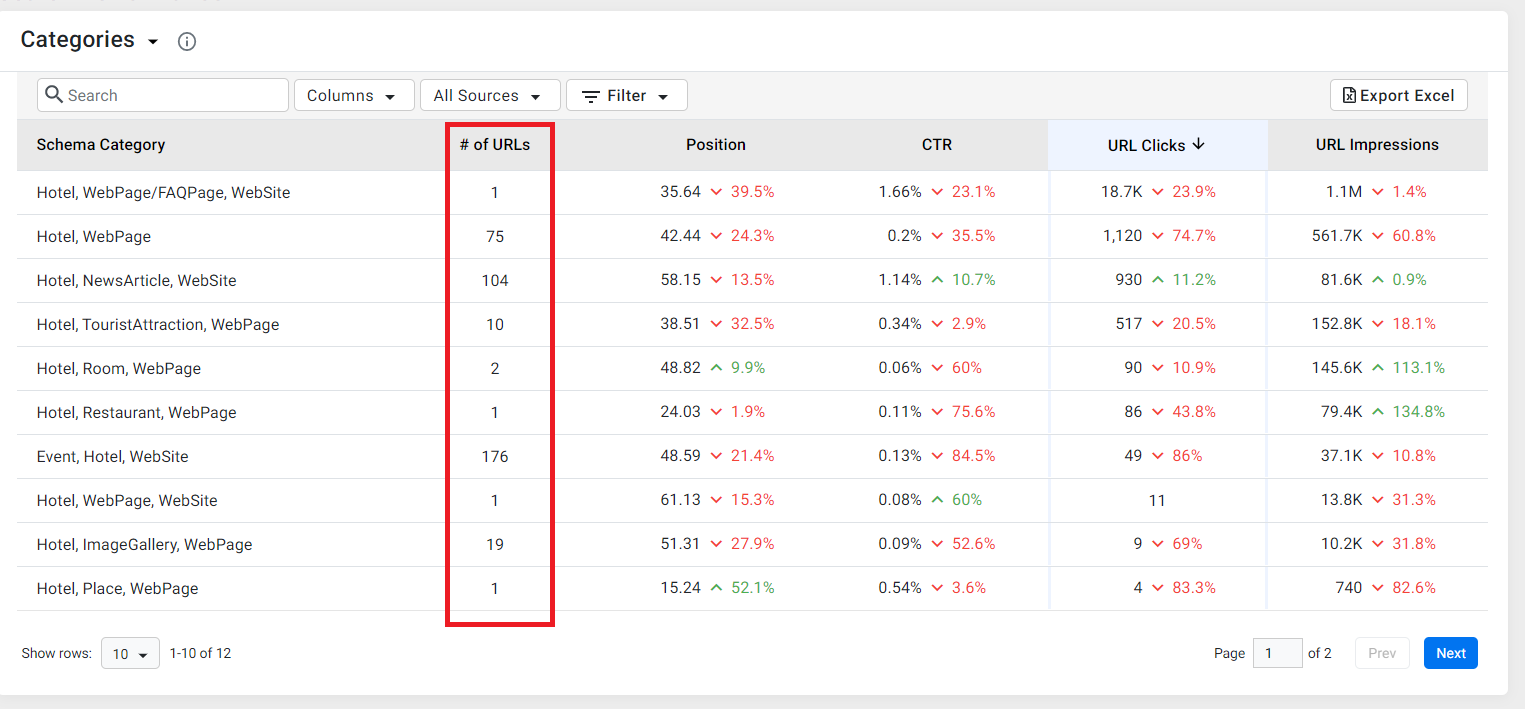1525x709 pixels.
Task: Click the 176 URLs count cell
Action: (x=495, y=456)
